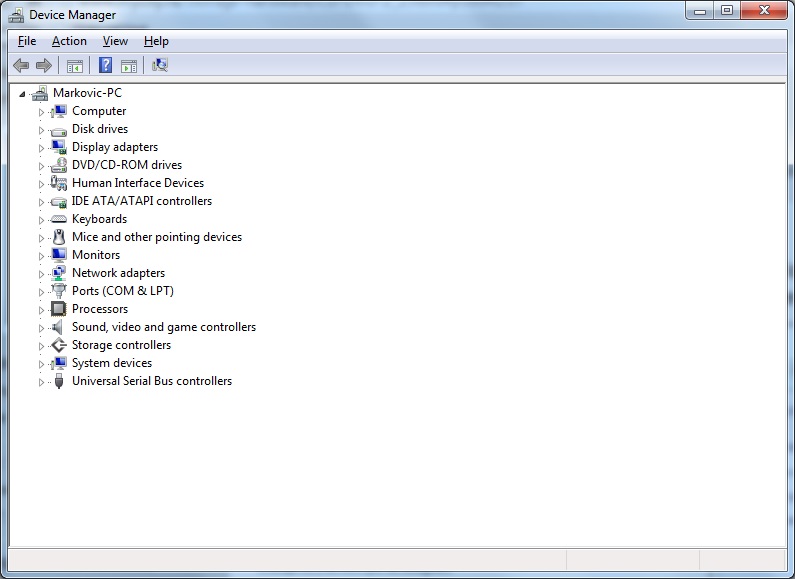
Task: Select the Disk drives label
Action: 100,129
